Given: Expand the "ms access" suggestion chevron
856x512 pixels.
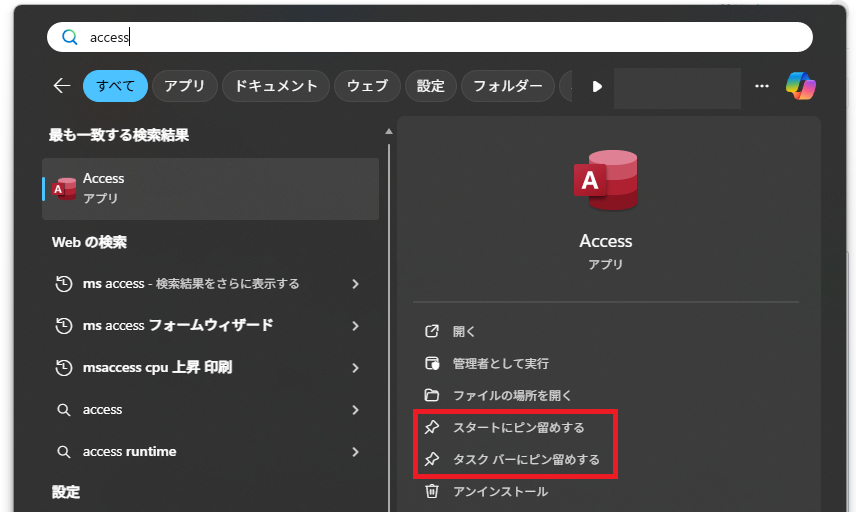Looking at the screenshot, I should point(355,284).
